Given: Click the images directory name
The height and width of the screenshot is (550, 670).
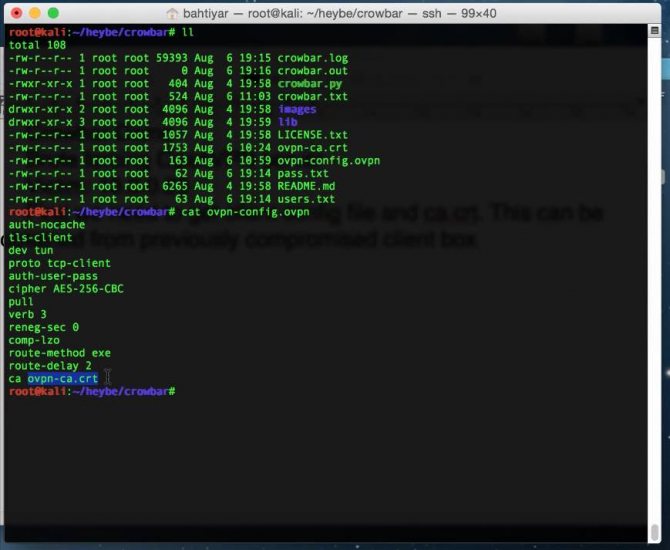Looking at the screenshot, I should (x=297, y=109).
